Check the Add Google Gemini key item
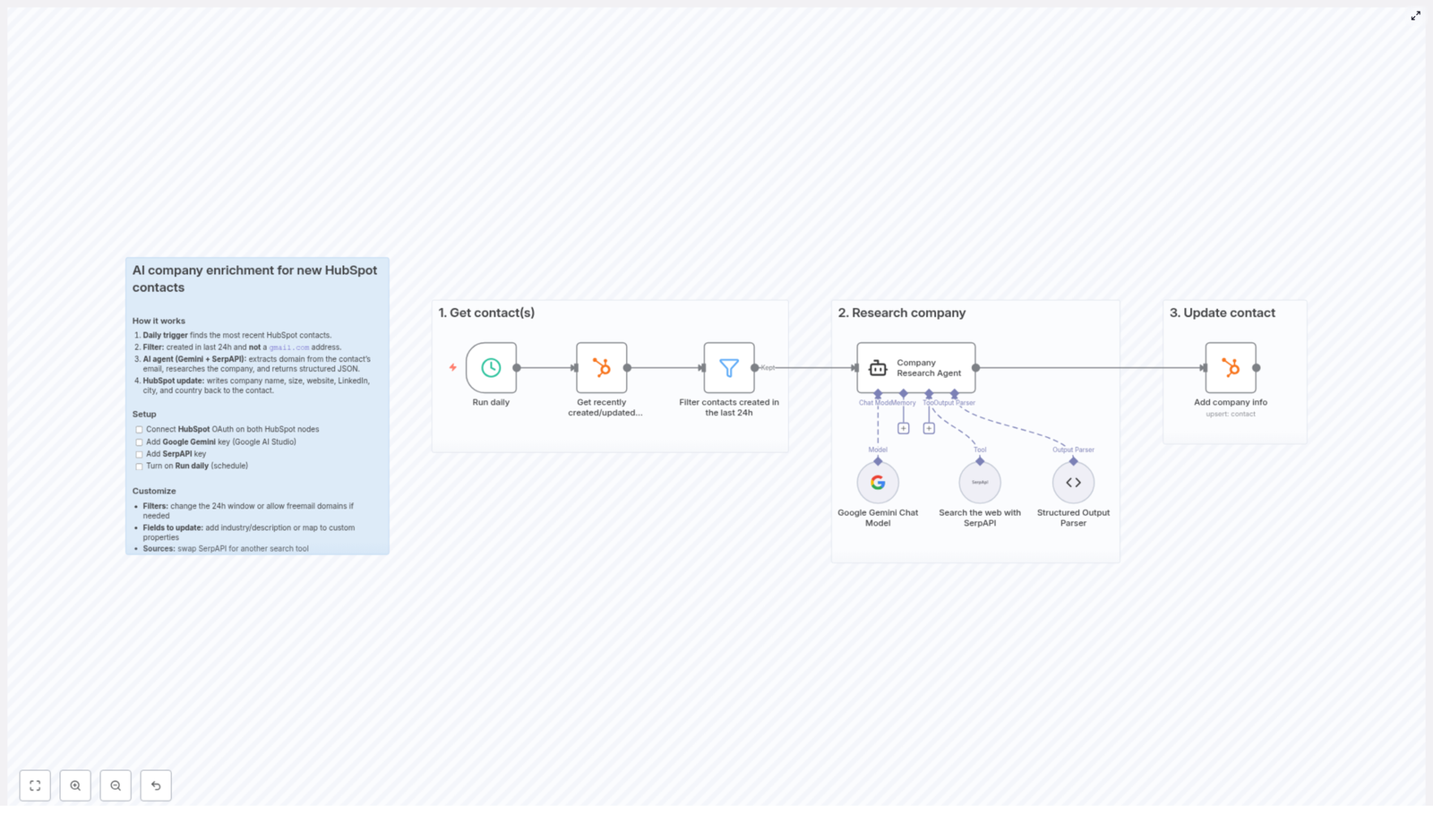This screenshot has width=1433, height=840. coord(139,441)
